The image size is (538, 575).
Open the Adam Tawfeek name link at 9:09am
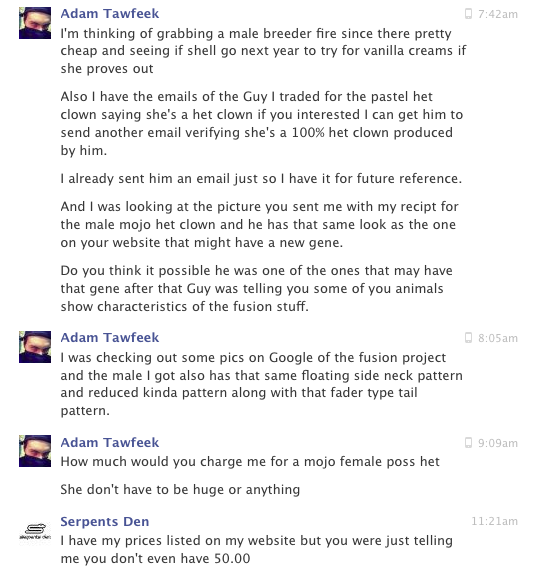[110, 442]
